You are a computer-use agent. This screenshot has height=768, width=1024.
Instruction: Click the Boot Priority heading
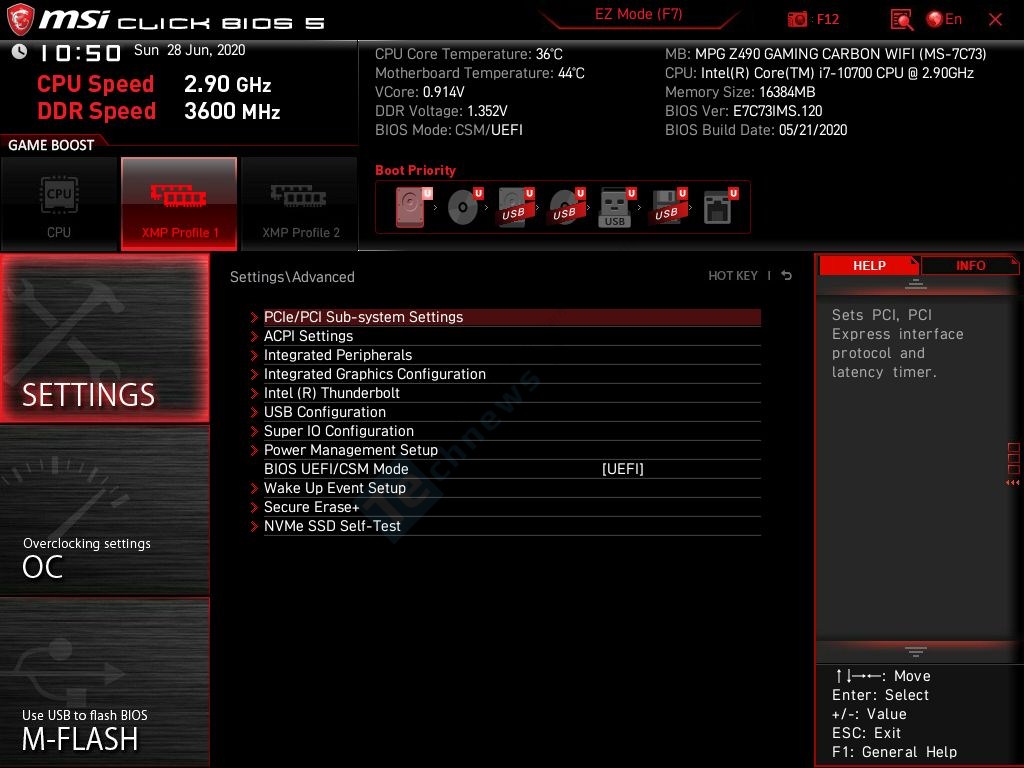[415, 170]
